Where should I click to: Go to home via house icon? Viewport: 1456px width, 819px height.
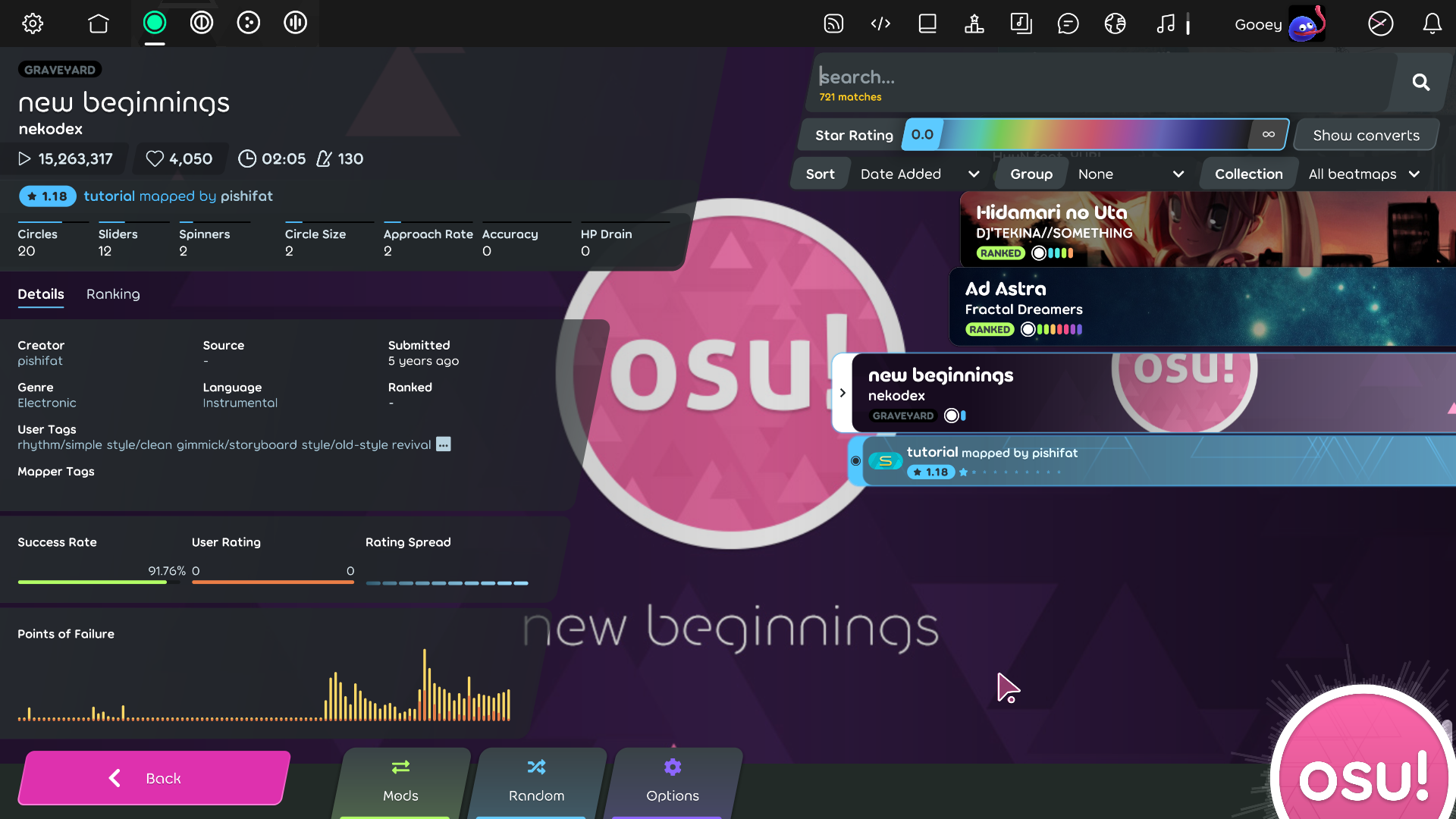99,24
